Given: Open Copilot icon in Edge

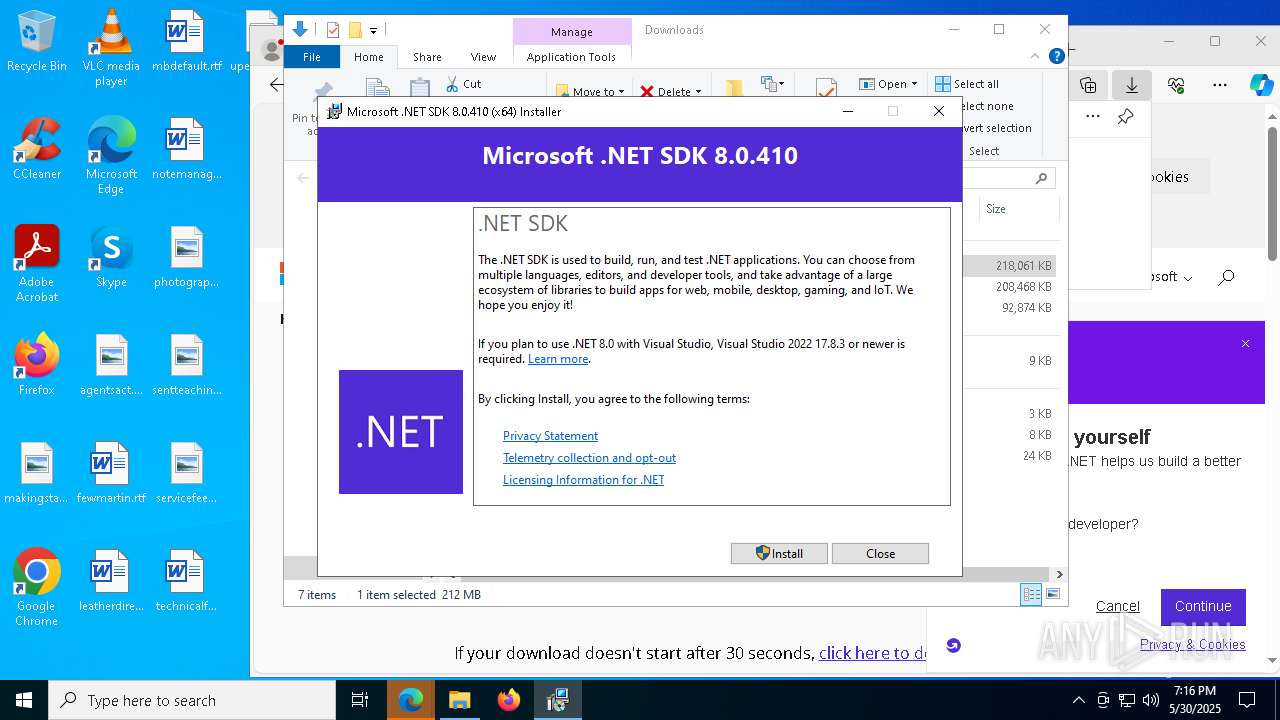Looking at the screenshot, I should click(x=1261, y=85).
